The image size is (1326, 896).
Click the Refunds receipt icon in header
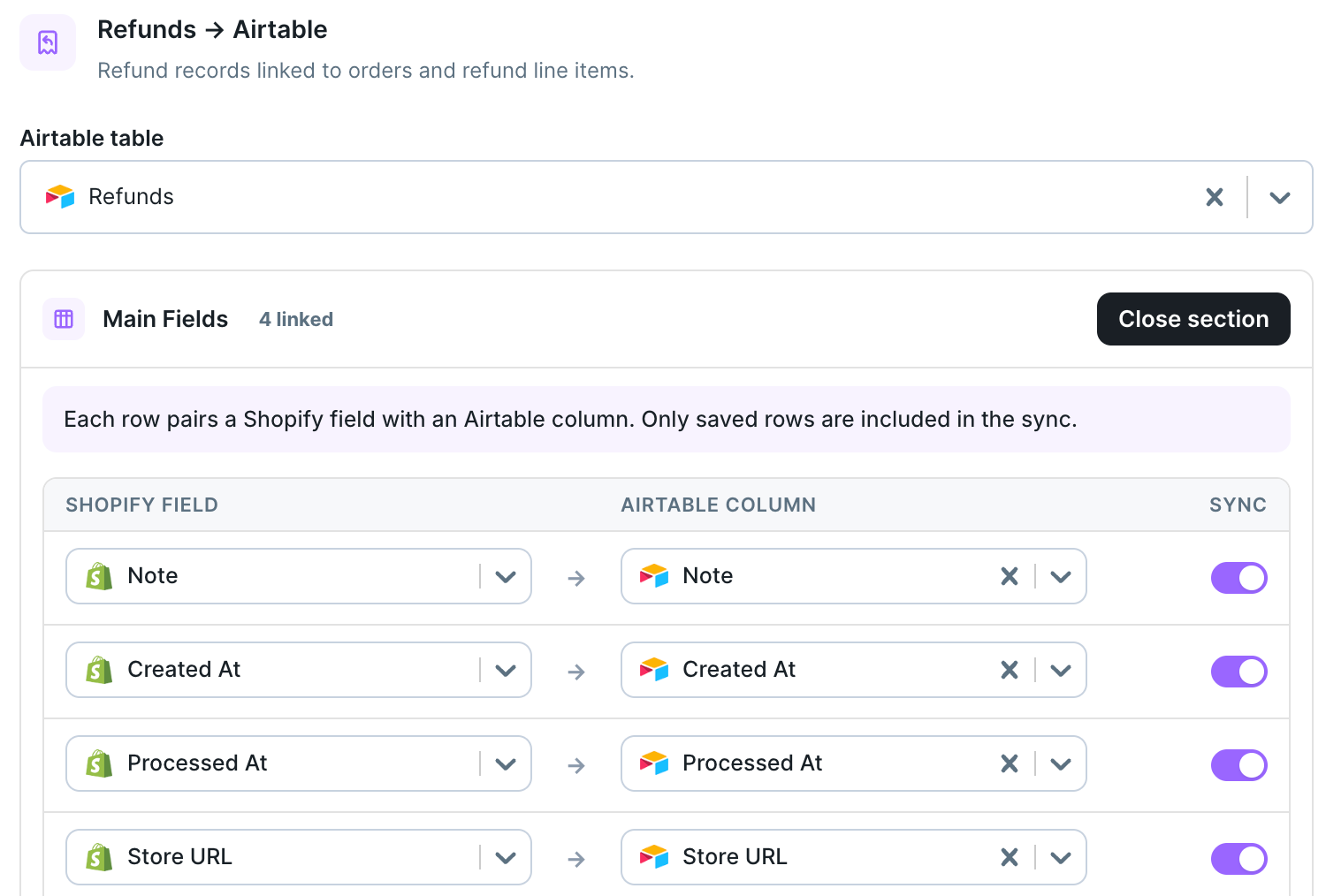tap(48, 42)
